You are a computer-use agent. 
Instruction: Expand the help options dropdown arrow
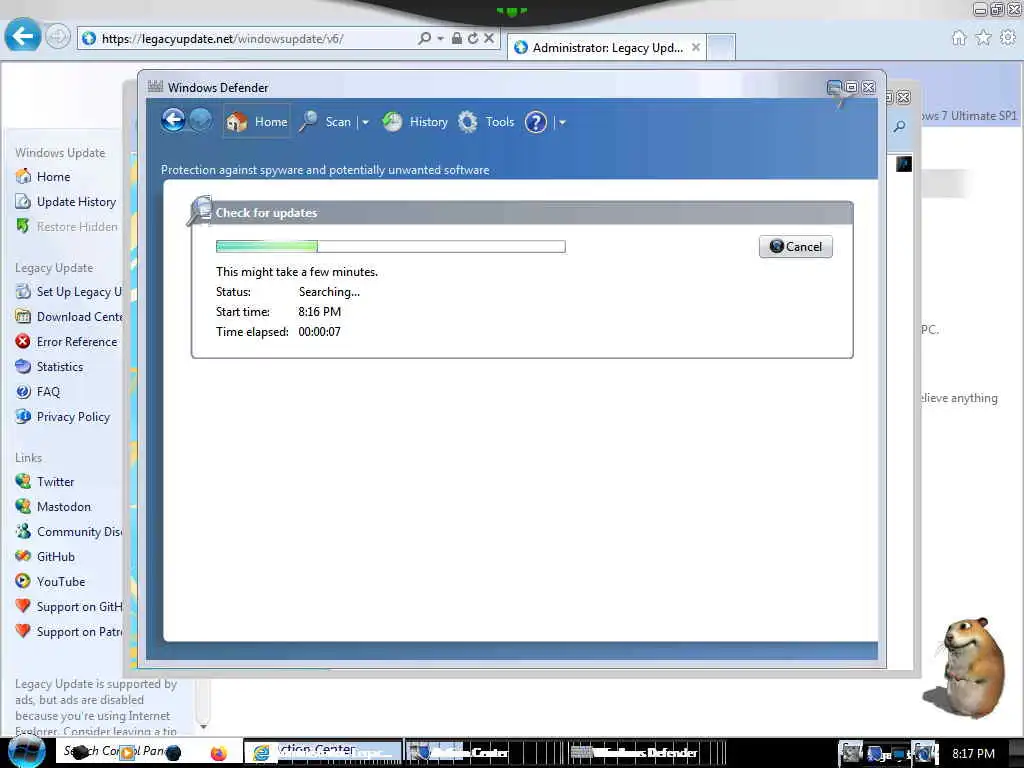click(x=562, y=122)
